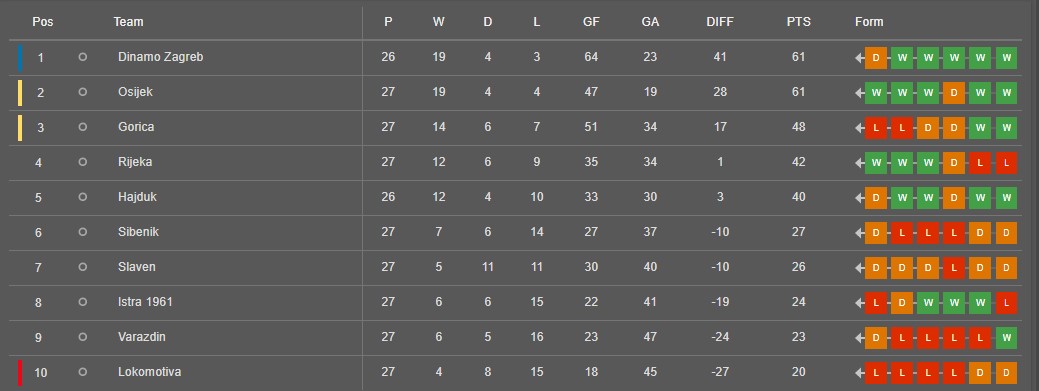Click the Form column header

point(869,22)
